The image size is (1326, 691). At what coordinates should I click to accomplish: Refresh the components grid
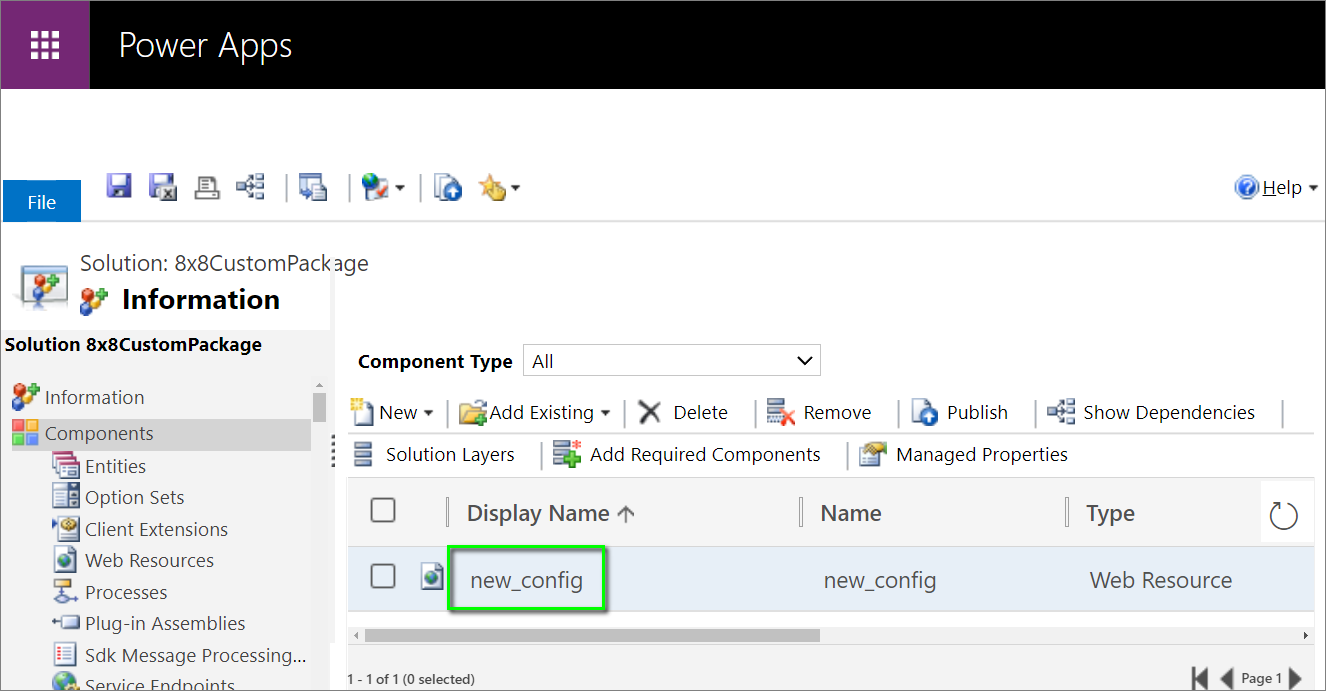click(x=1283, y=515)
